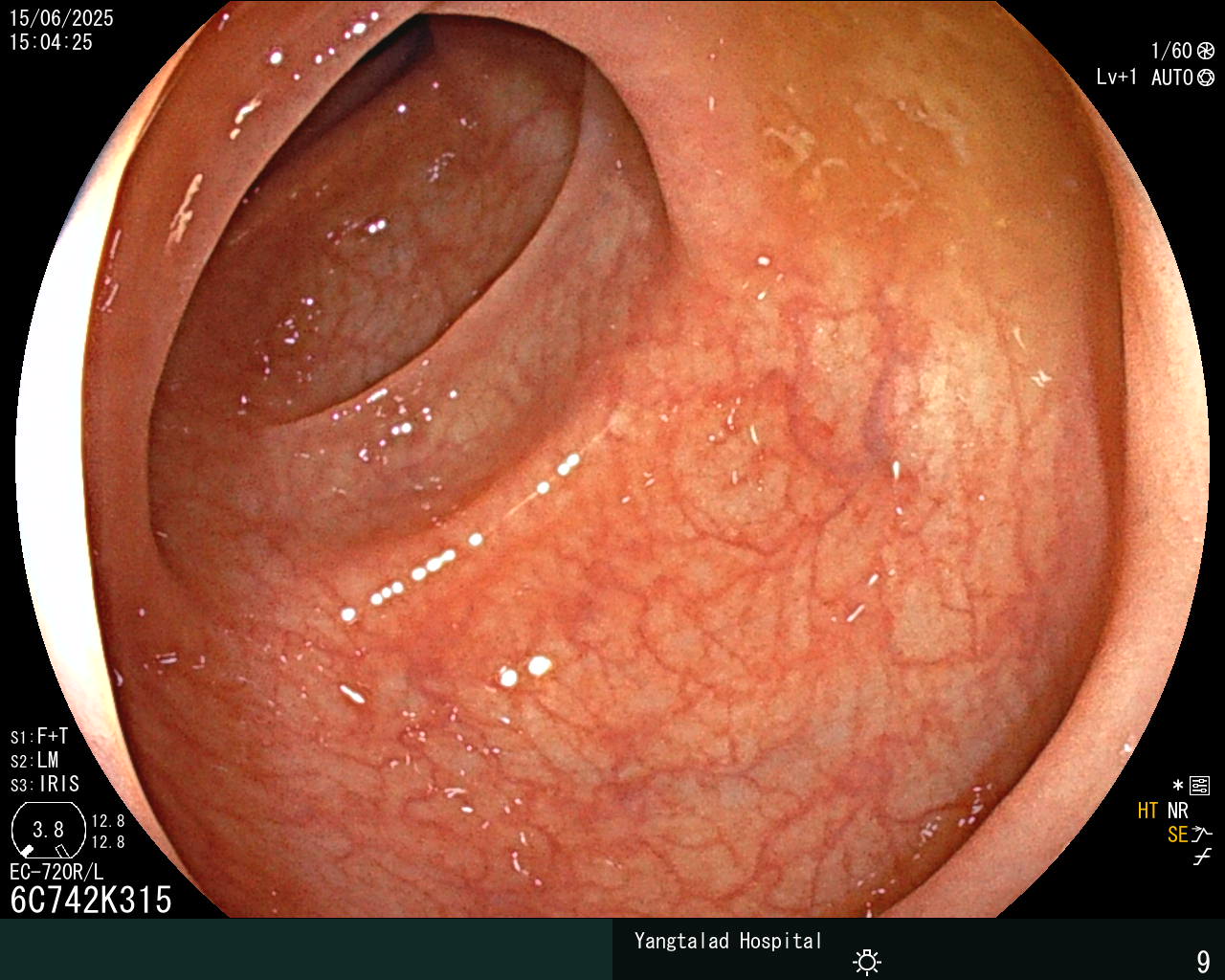Image resolution: width=1225 pixels, height=980 pixels.
Task: Click the lower 12.8 diameter value
Action: 108,842
